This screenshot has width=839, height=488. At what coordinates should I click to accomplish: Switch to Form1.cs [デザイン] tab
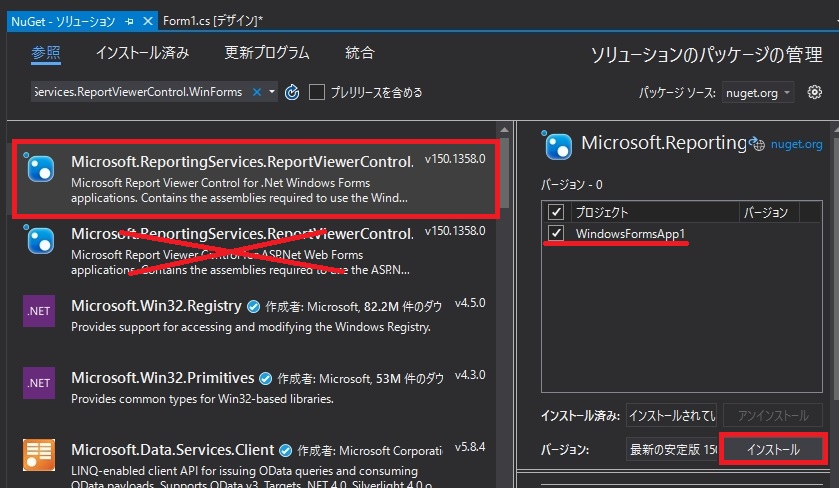click(x=212, y=21)
